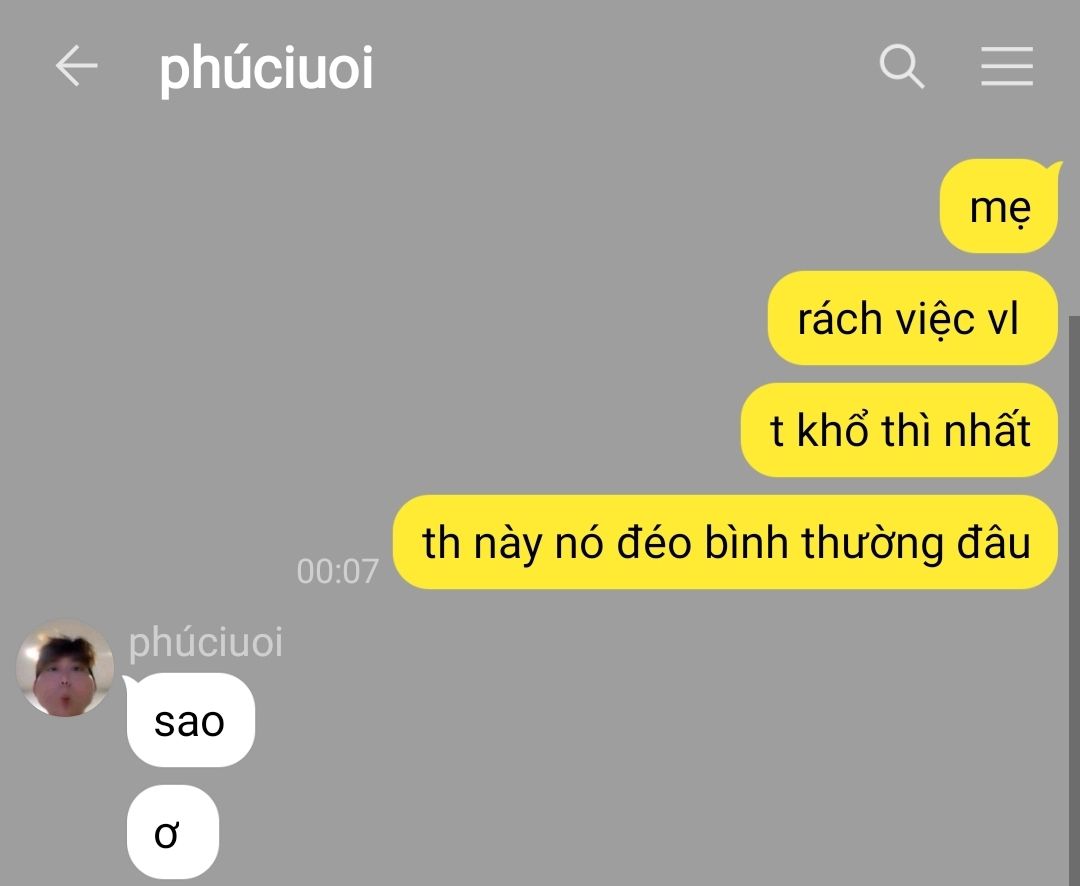Tap the phúciuoi chat title in the header
1080x886 pixels.
pos(266,68)
